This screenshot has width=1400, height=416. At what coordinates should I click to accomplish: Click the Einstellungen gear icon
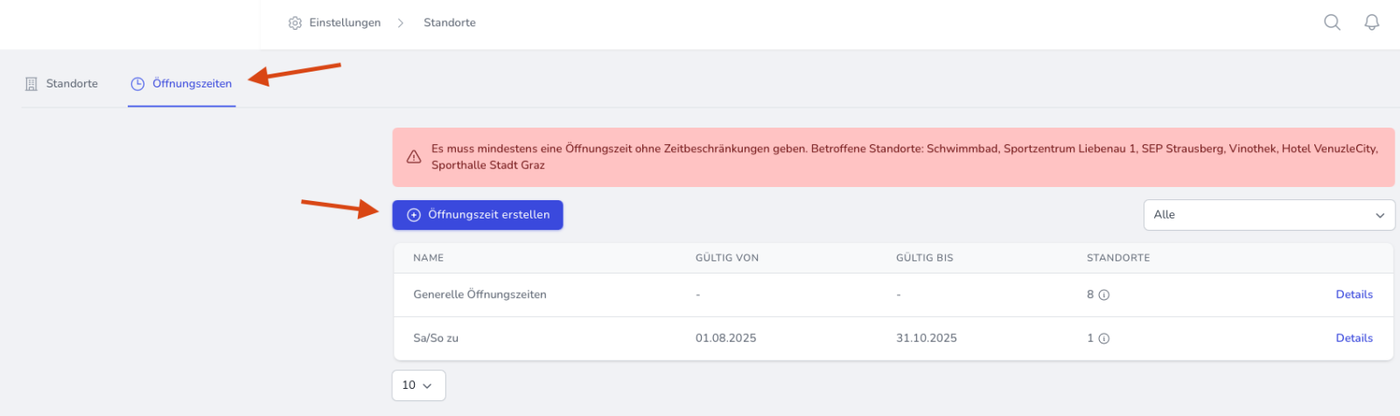[295, 23]
